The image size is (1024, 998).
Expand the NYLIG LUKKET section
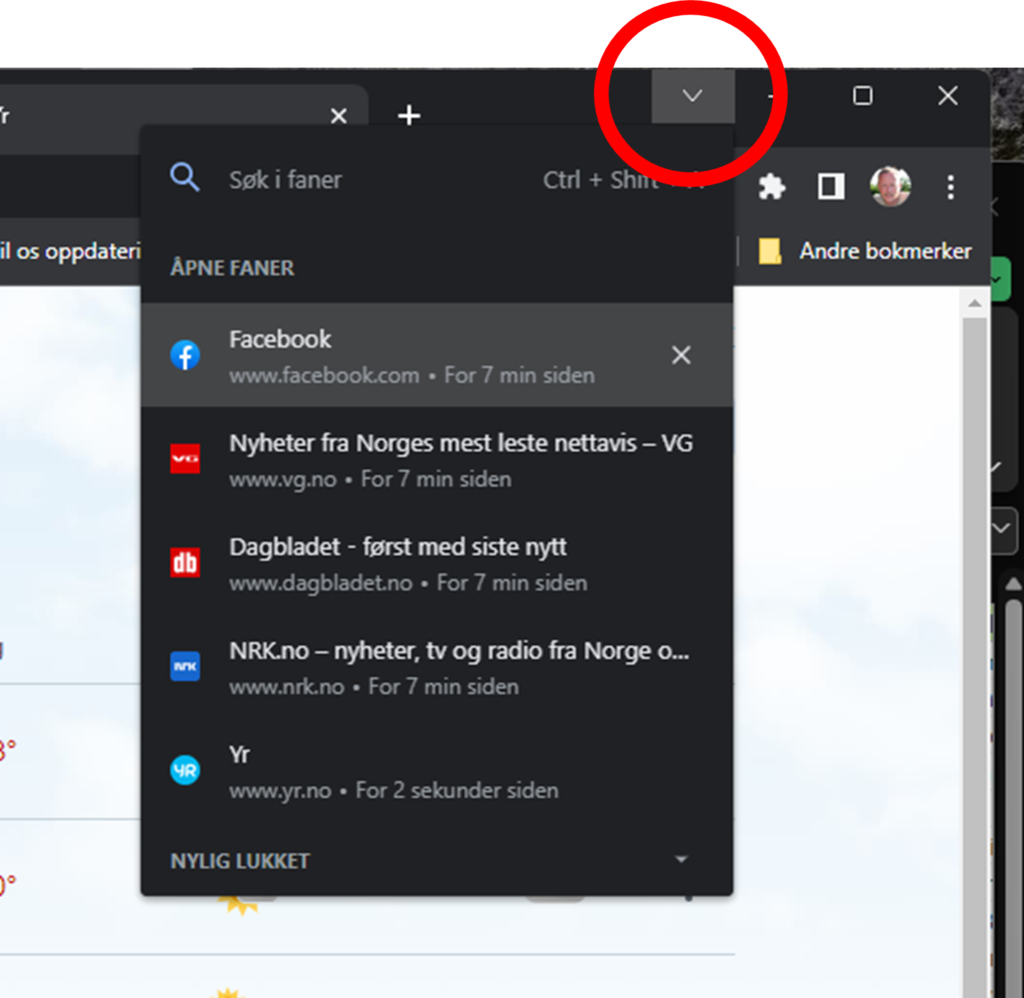pos(682,859)
